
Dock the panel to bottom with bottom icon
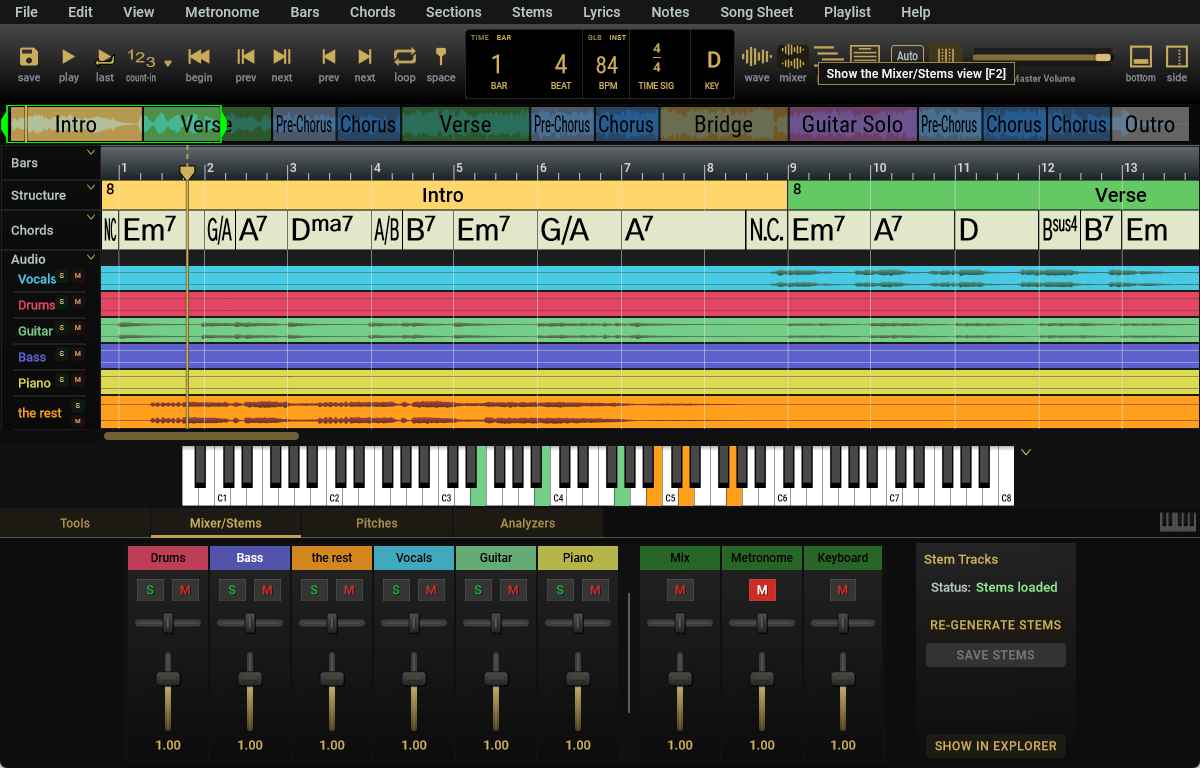point(1141,57)
